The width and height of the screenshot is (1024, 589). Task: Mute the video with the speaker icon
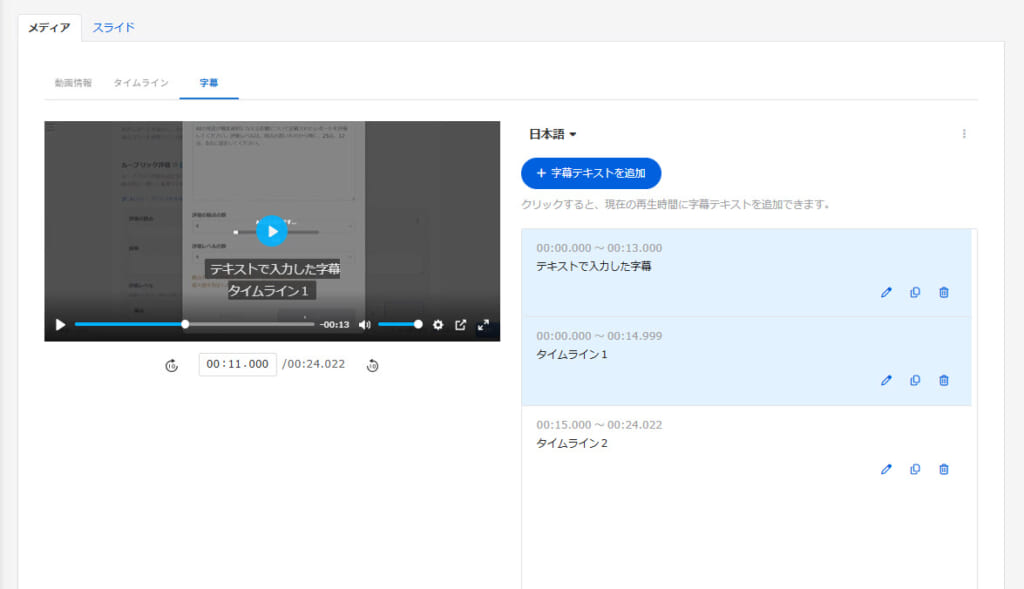(365, 325)
